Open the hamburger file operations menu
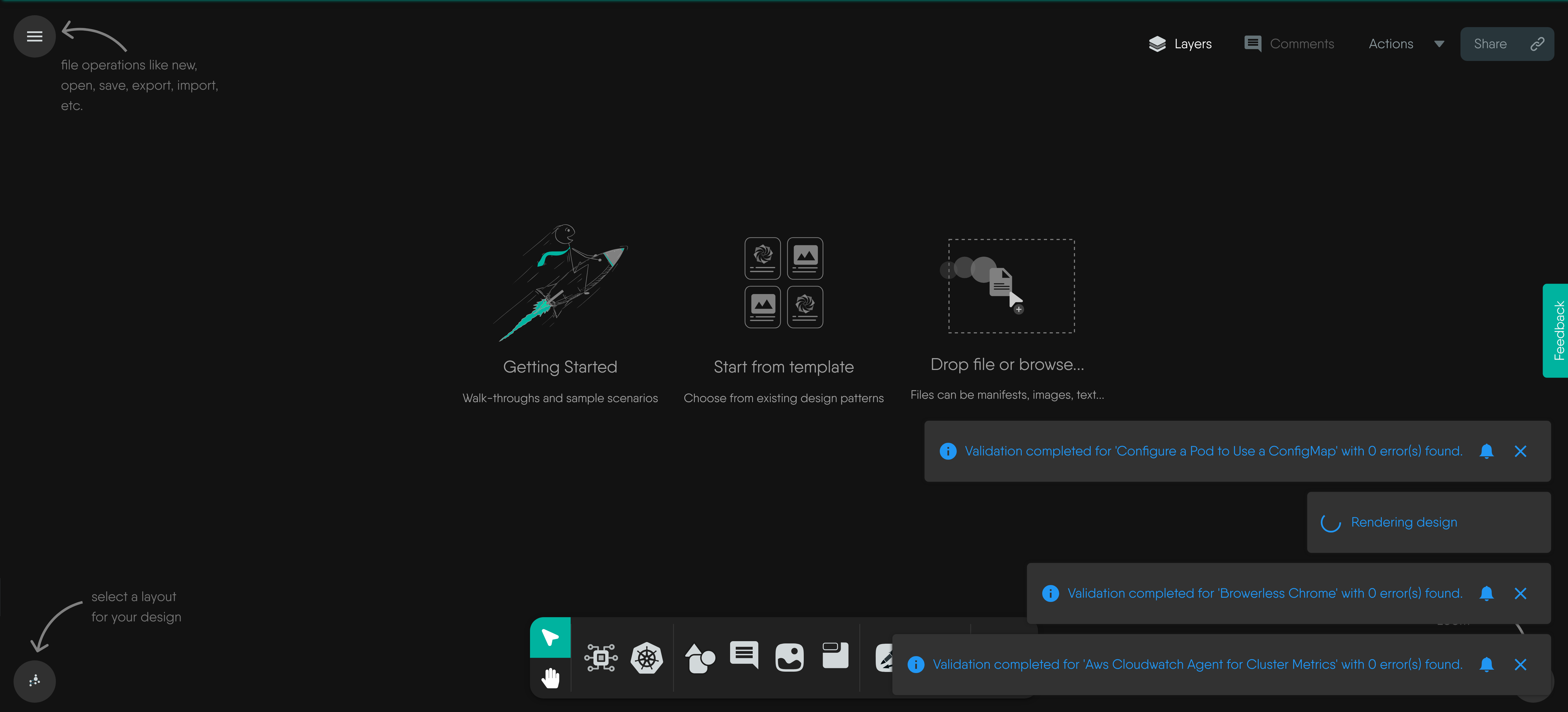The width and height of the screenshot is (1568, 712). pyautogui.click(x=34, y=36)
